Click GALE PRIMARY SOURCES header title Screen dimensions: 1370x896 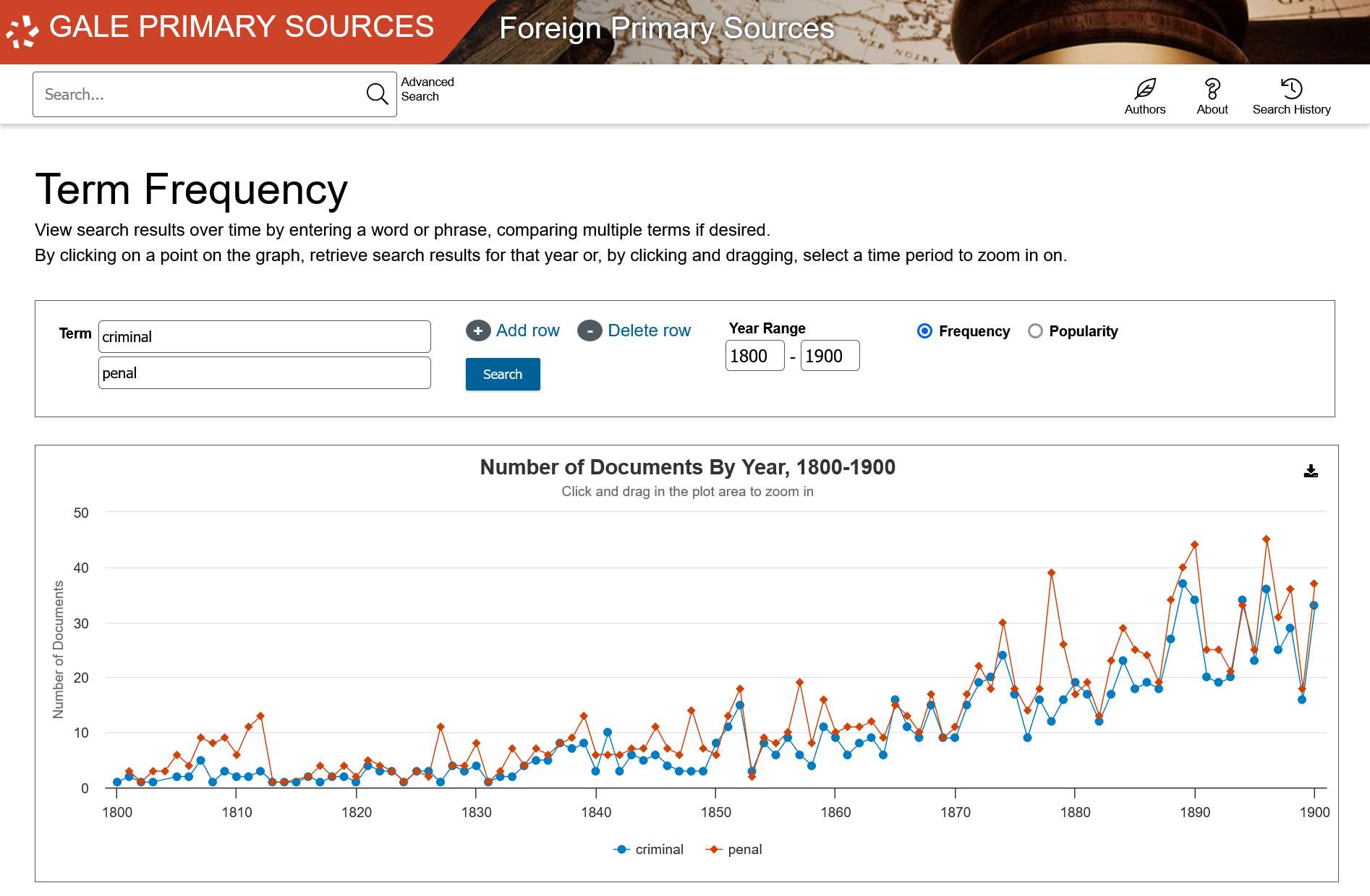tap(242, 27)
